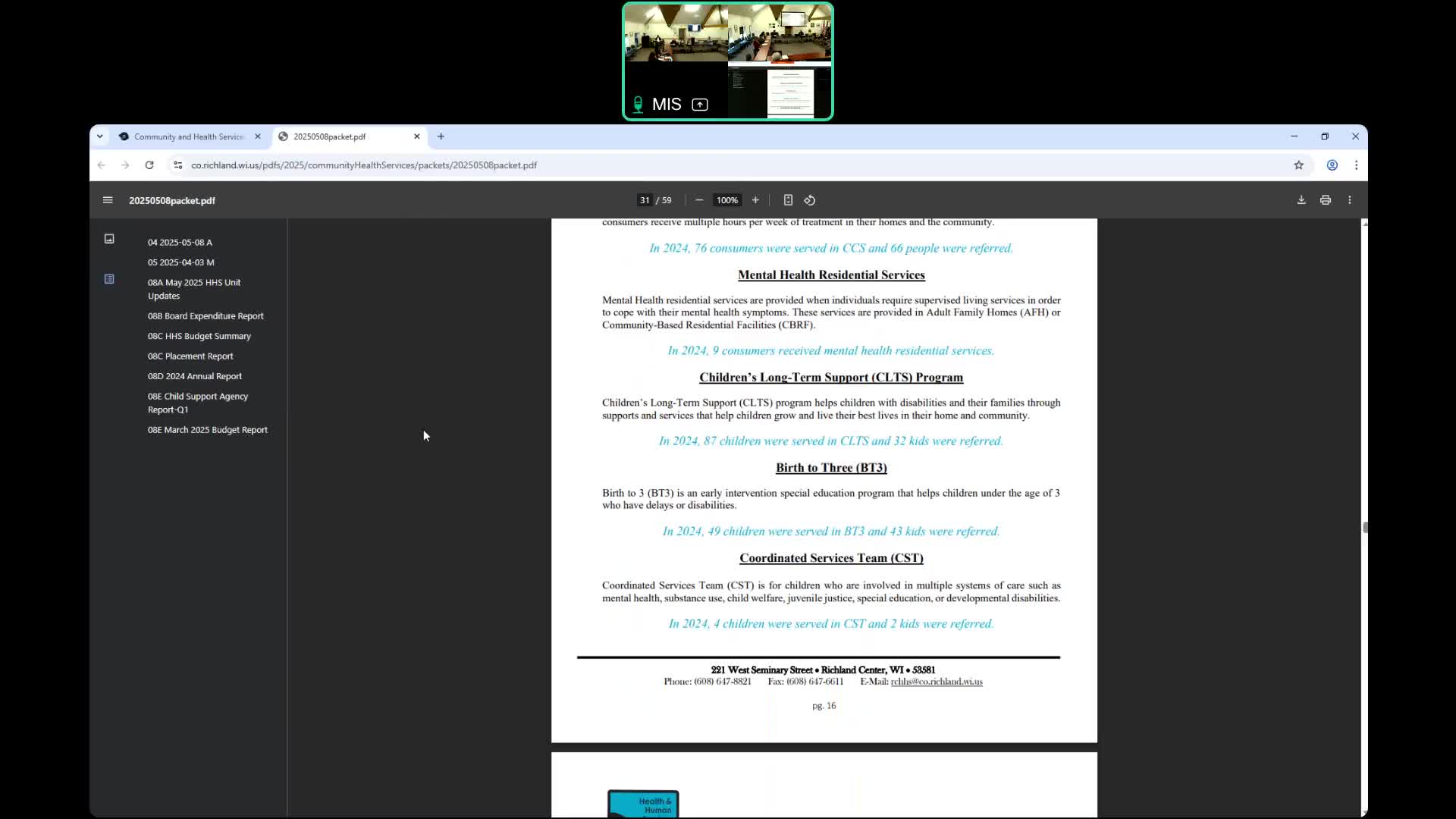Show page thumbnails view in sidebar
This screenshot has width=1456, height=819.
pyautogui.click(x=109, y=239)
